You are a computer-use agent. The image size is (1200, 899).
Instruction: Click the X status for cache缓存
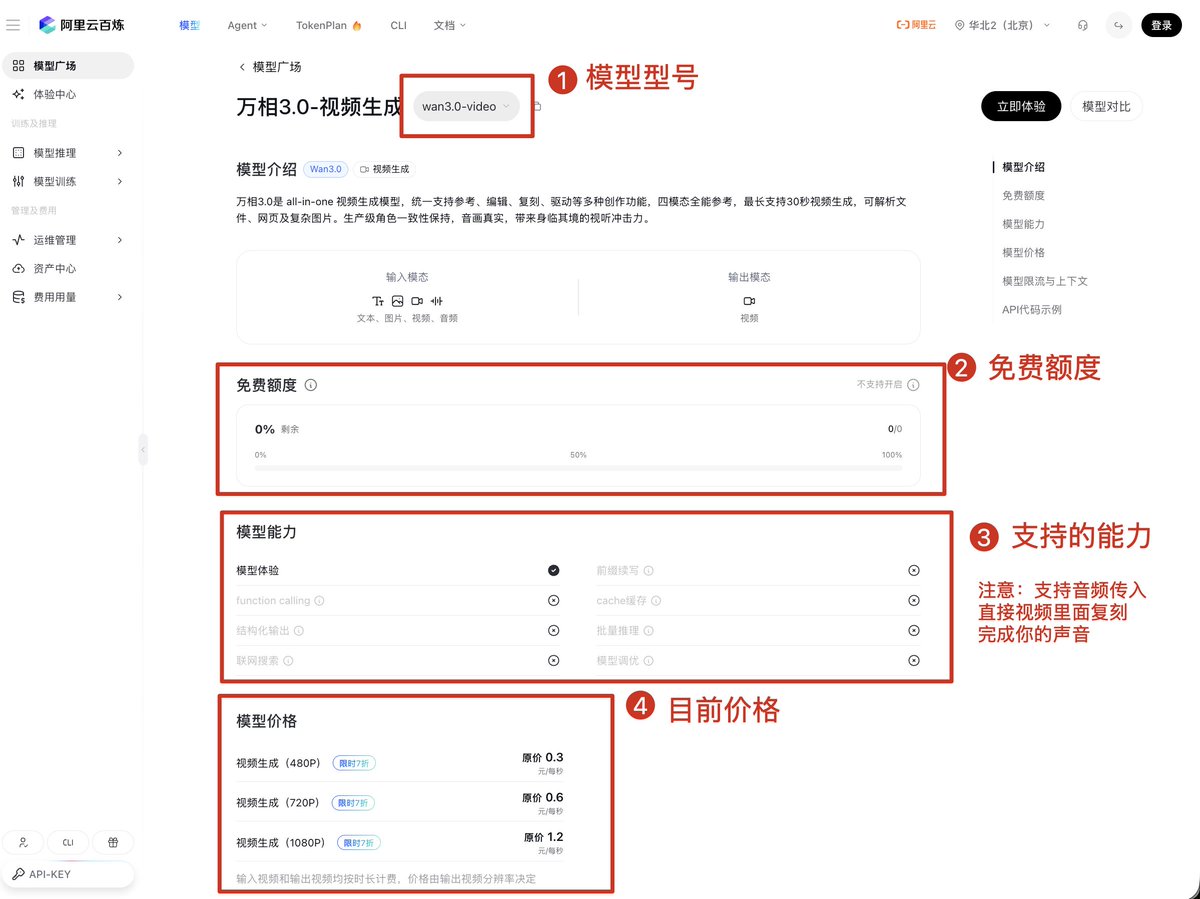pyautogui.click(x=913, y=601)
